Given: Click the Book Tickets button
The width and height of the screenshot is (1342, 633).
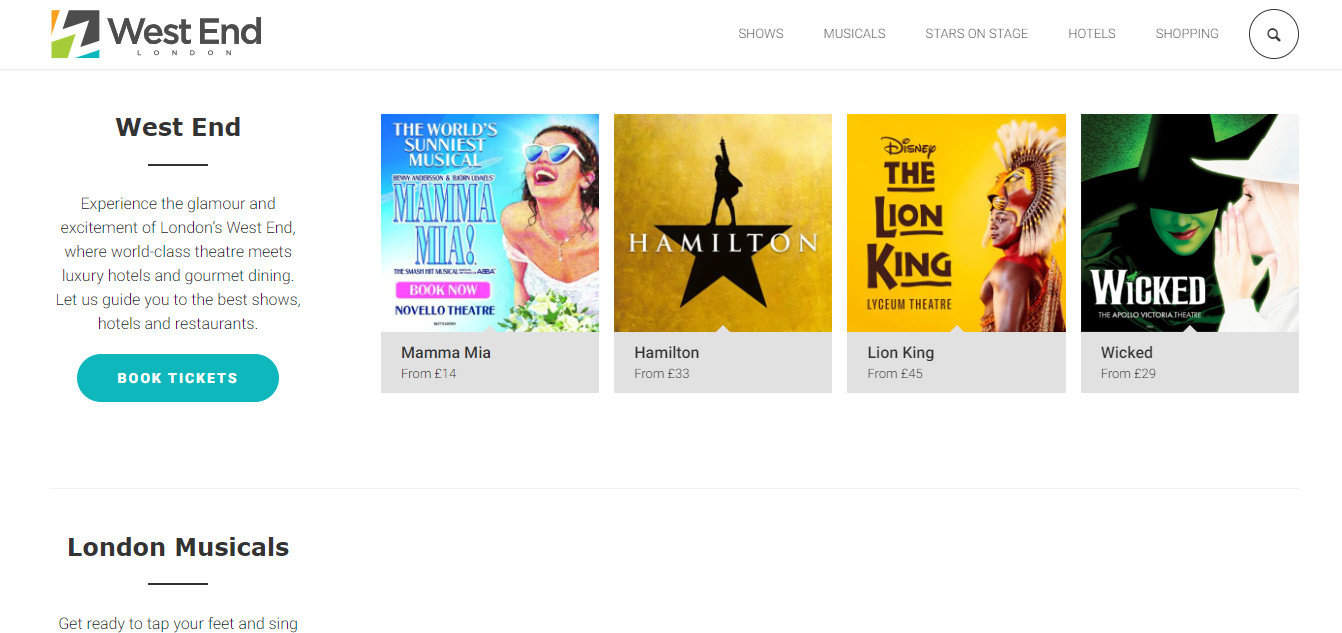Looking at the screenshot, I should (x=178, y=378).
